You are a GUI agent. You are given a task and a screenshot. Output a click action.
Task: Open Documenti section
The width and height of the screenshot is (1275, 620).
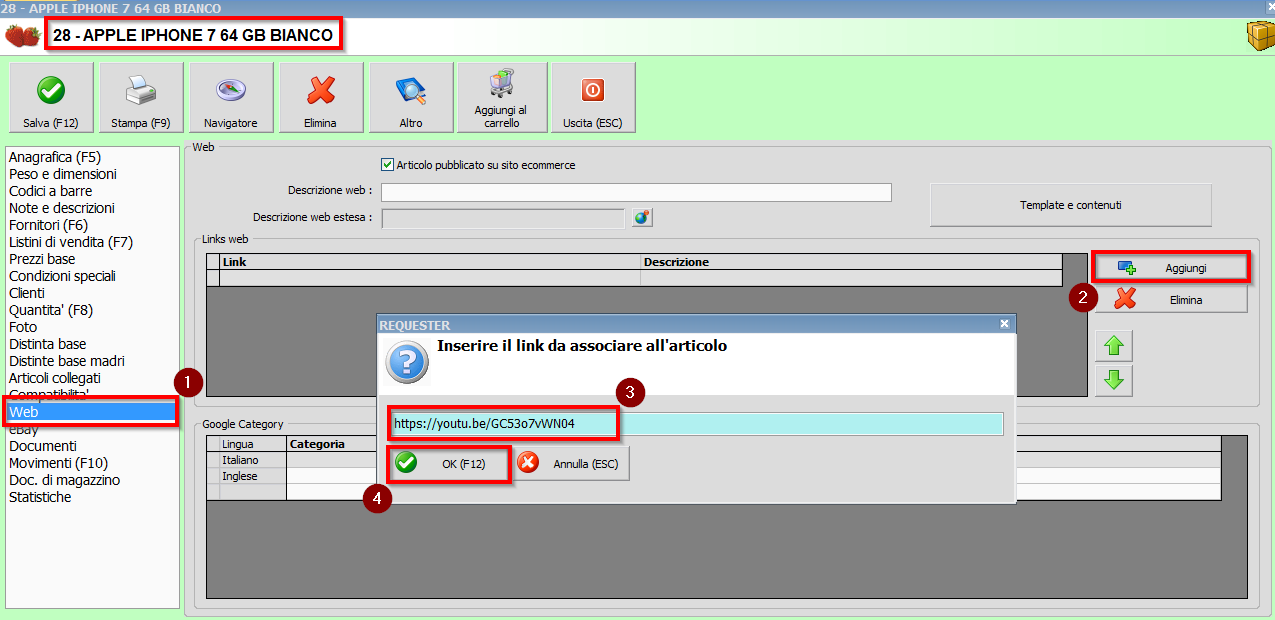(43, 446)
